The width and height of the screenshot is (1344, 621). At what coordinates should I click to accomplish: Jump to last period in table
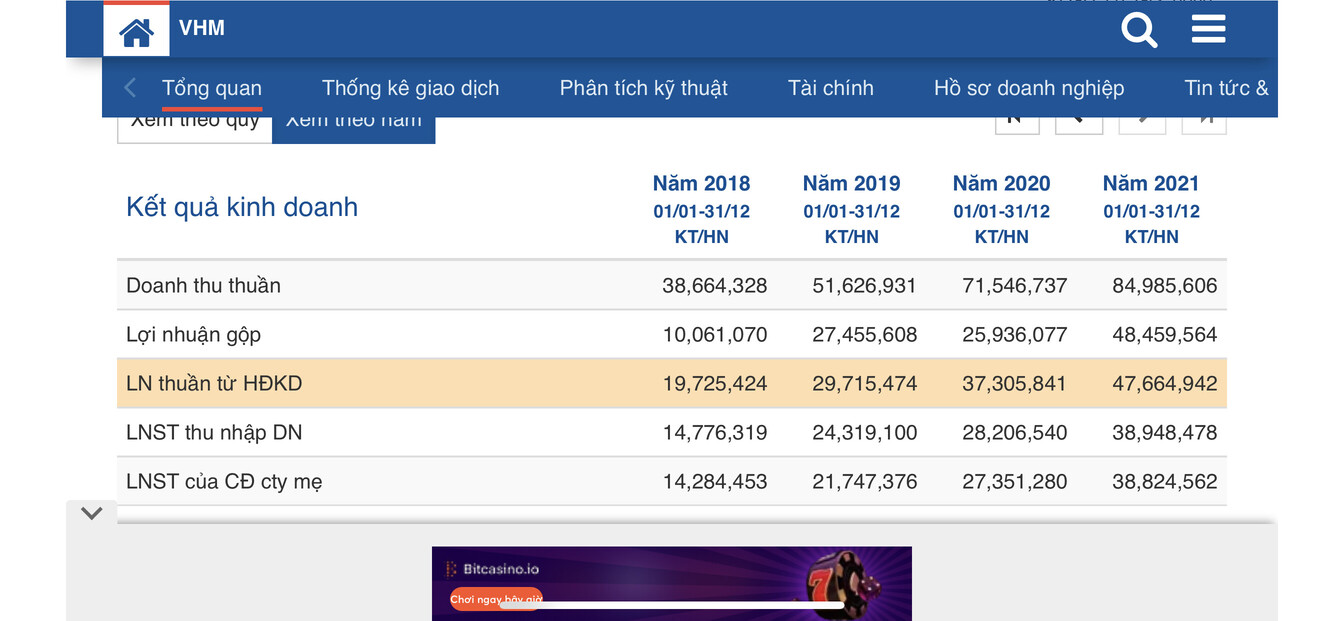point(1204,124)
